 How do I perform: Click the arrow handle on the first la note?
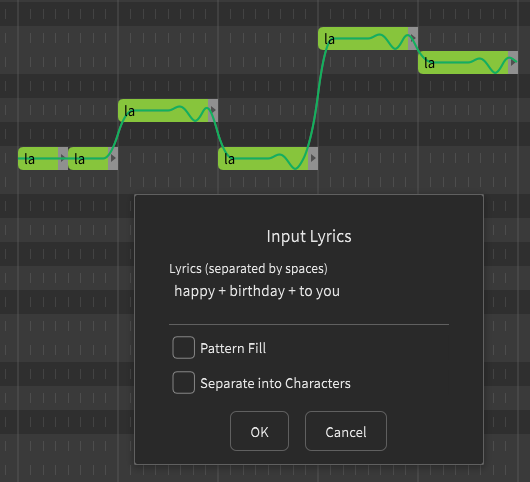click(63, 158)
